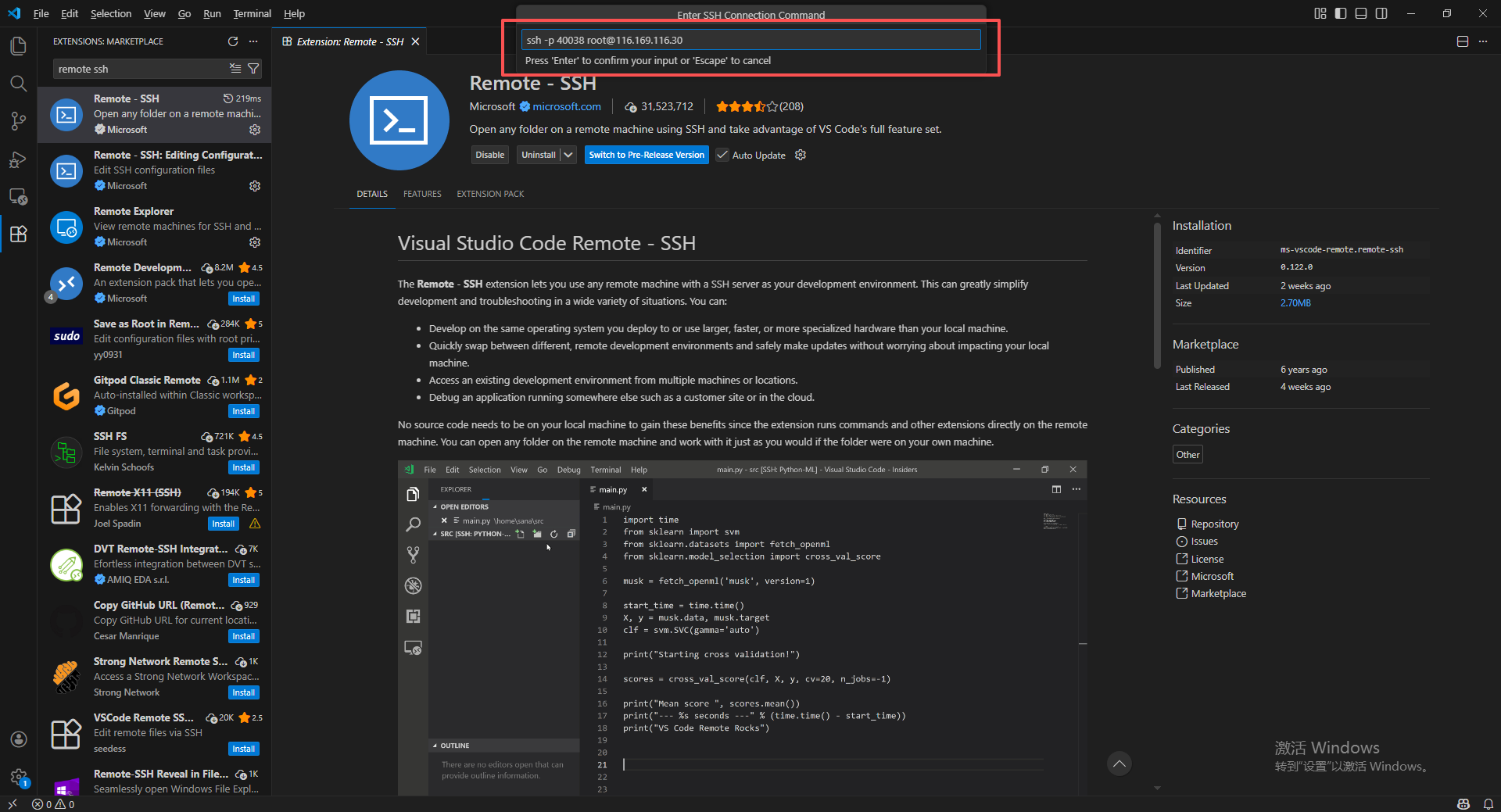Open the Explorer view in activity bar
Screen dimensions: 1501x812
18,46
